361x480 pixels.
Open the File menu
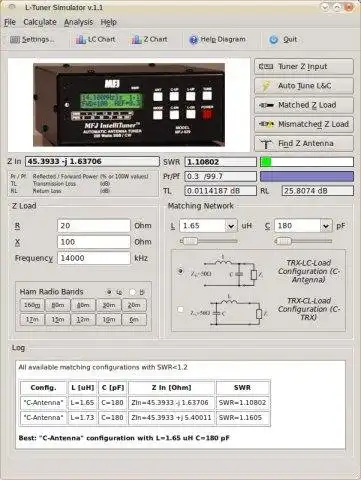(10, 22)
